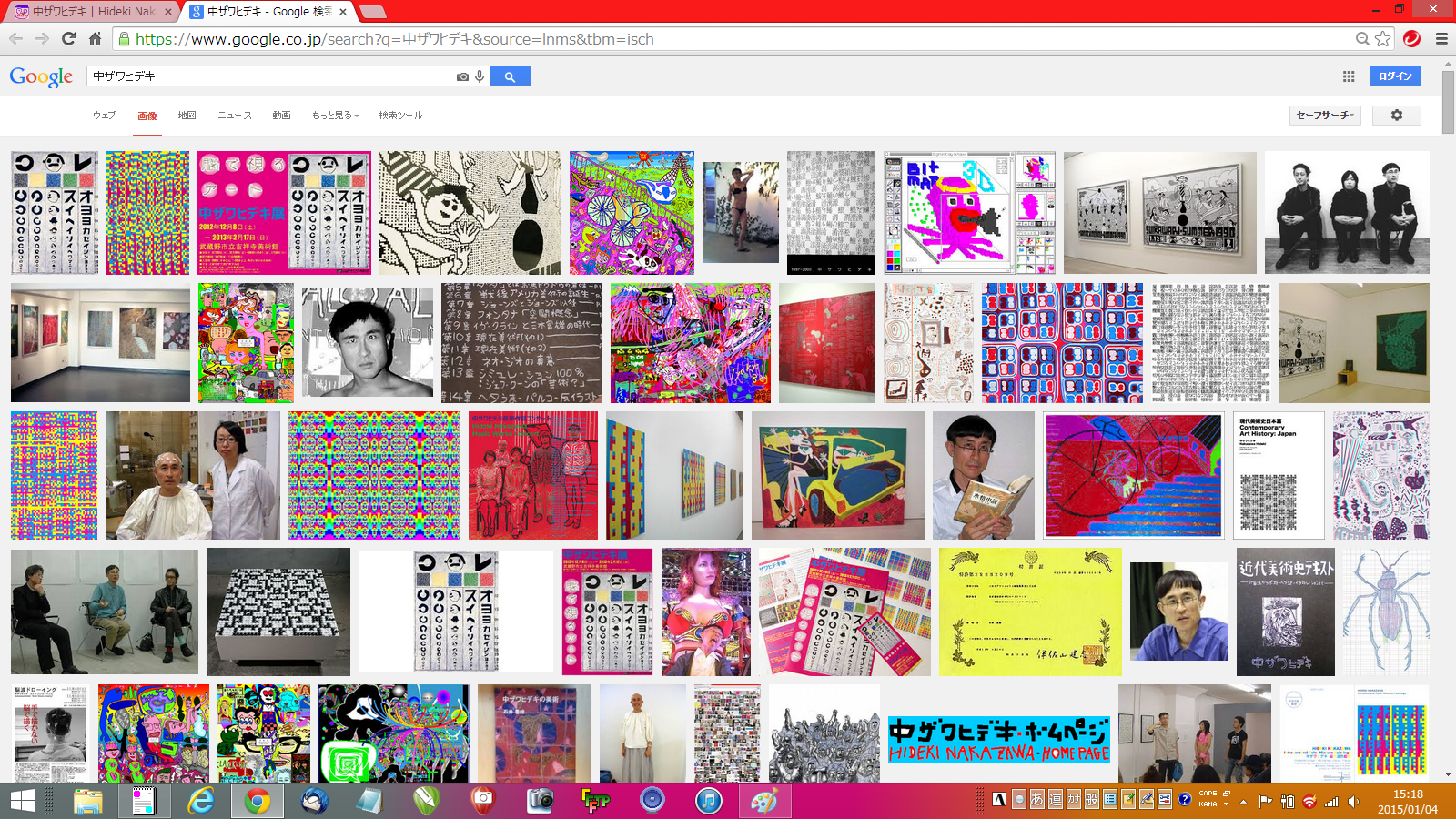Click the Chrome taskbar icon
This screenshot has height=819, width=1456.
(x=258, y=801)
